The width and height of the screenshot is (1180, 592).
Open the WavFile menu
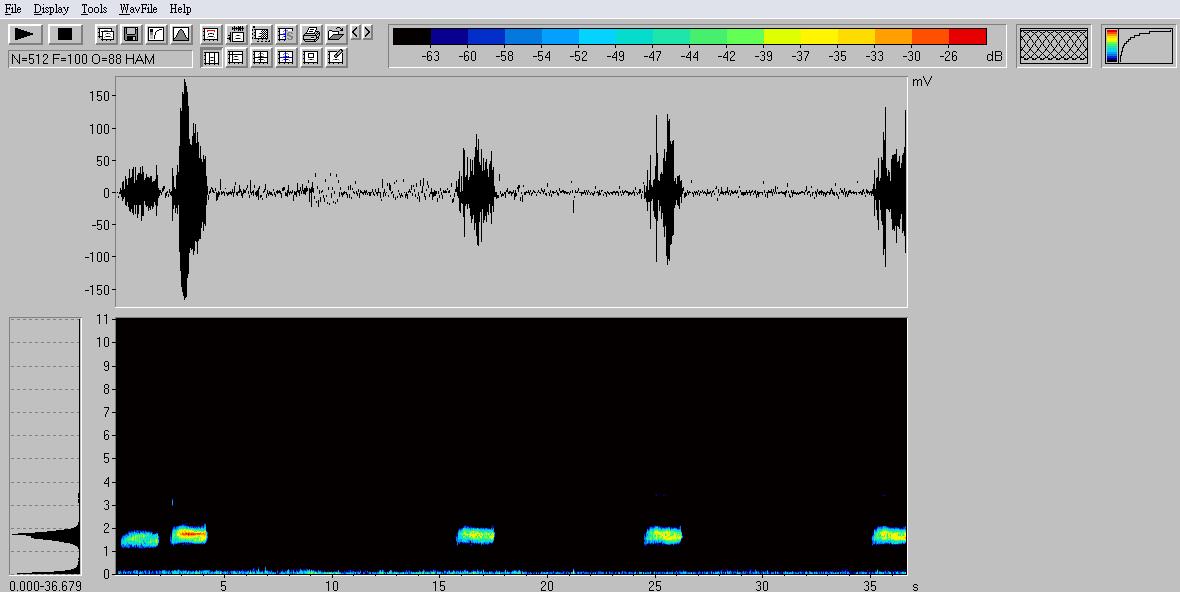[138, 9]
